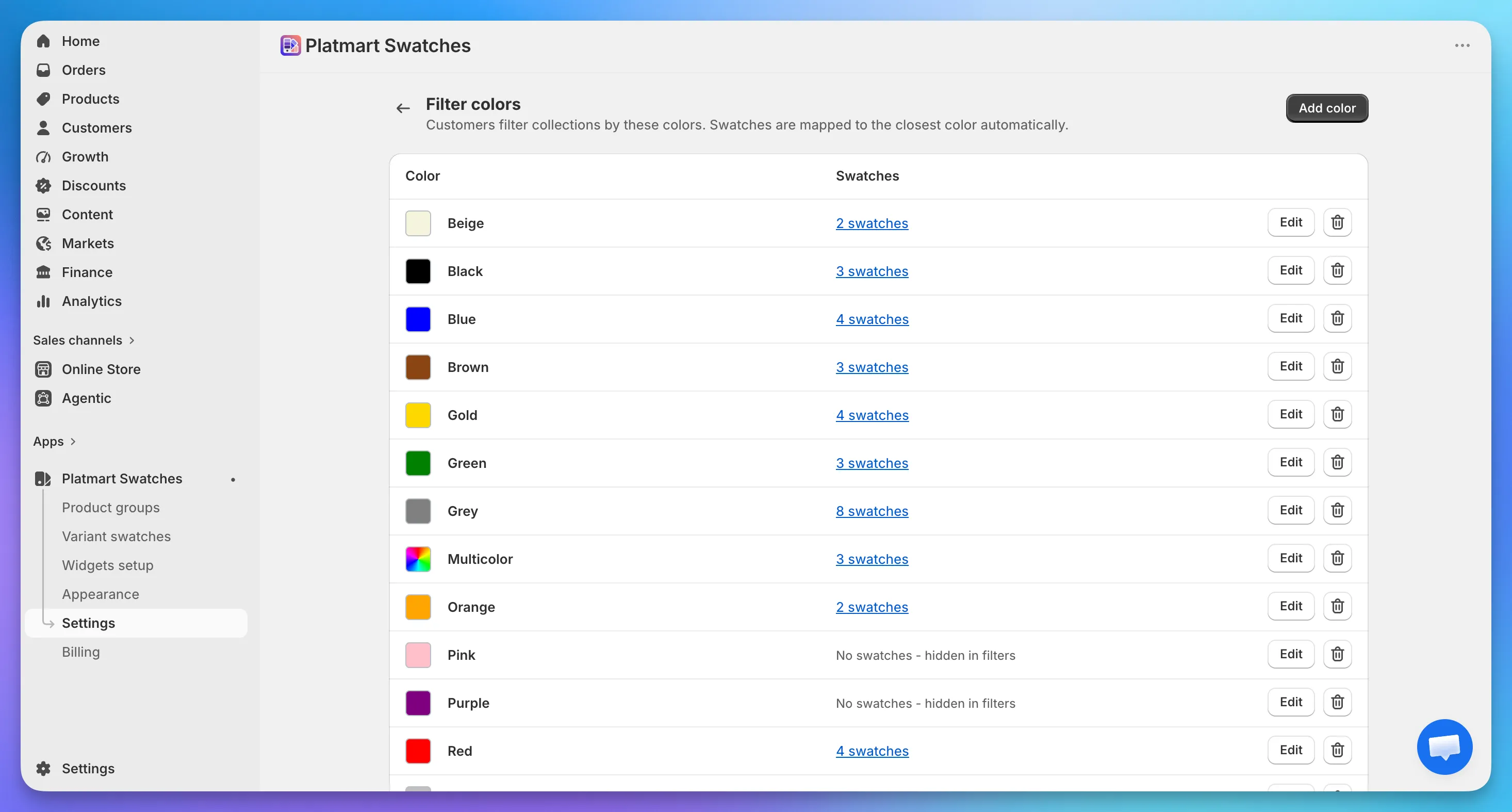
Task: Open Beige's 2 swatches link
Action: pyautogui.click(x=872, y=223)
